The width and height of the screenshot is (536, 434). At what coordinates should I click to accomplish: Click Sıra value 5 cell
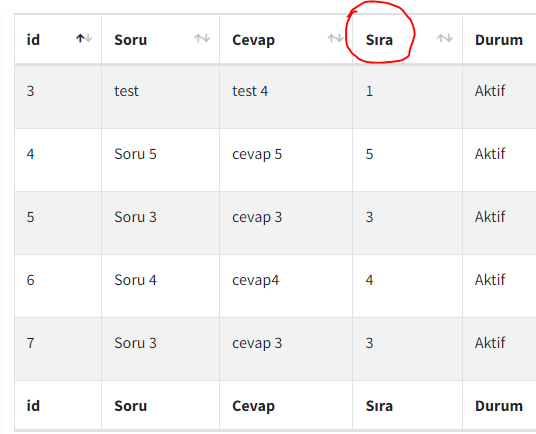tap(369, 154)
